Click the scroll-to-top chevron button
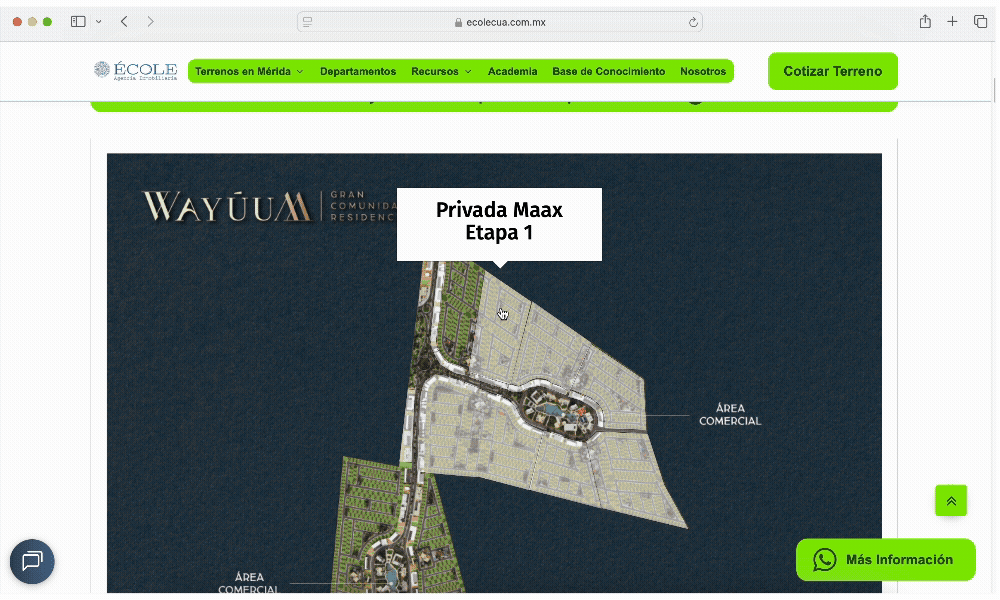Viewport: 1000px width, 600px height. tap(951, 500)
